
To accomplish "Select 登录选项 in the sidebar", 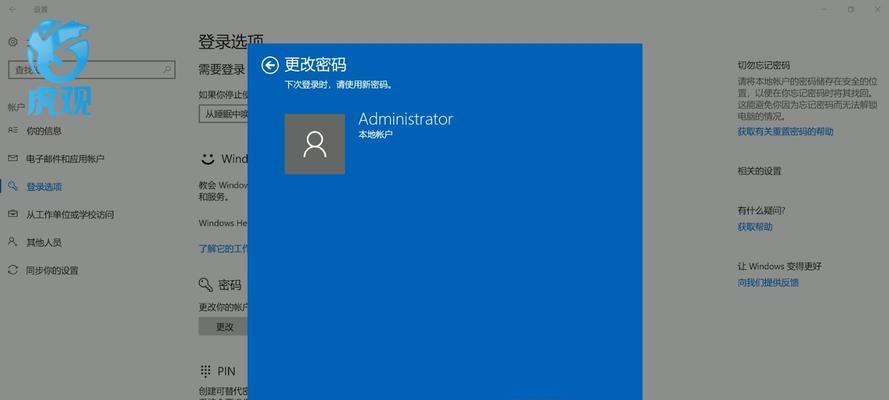I will tap(44, 186).
